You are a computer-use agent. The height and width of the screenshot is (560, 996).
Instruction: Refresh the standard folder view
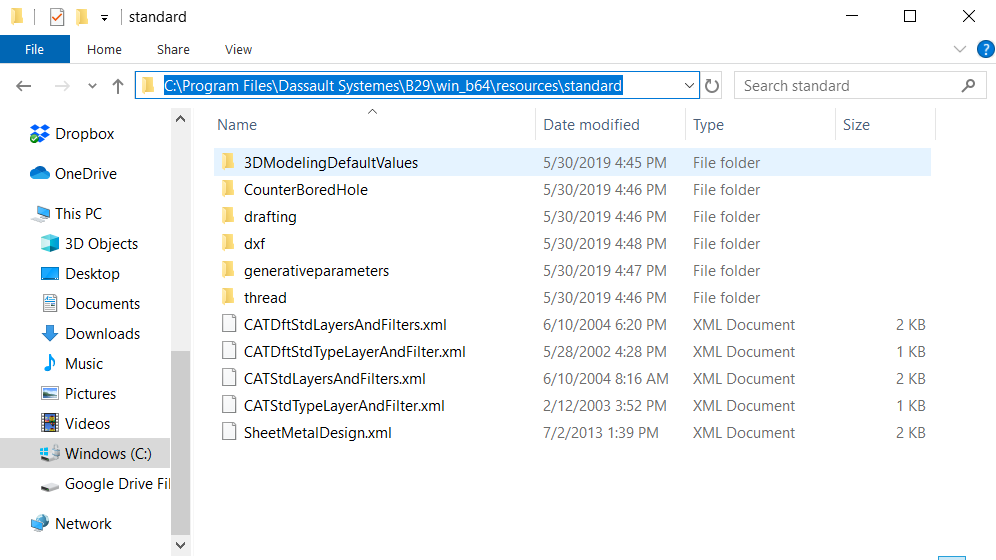click(712, 86)
